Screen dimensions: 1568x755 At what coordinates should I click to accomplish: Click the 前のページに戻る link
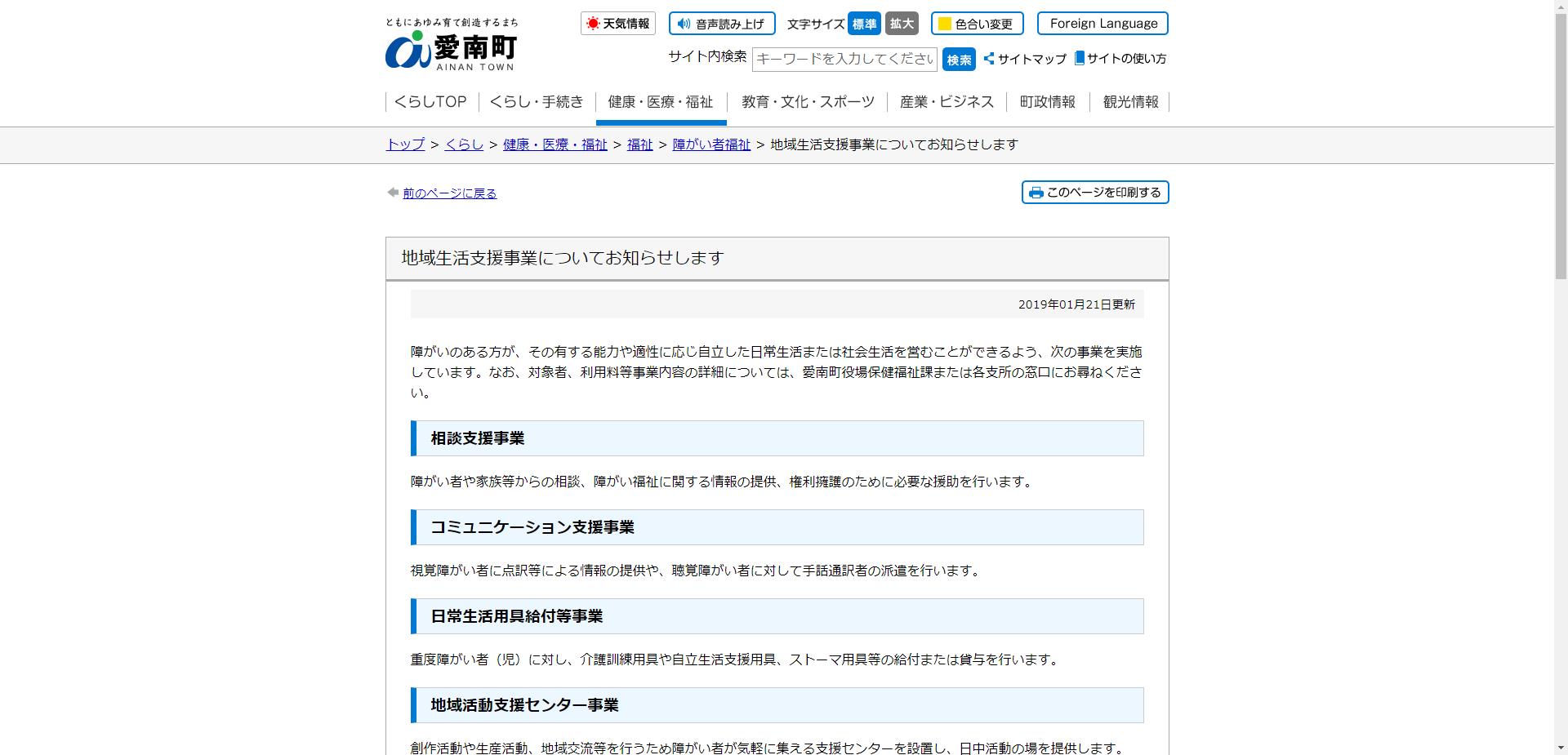click(x=449, y=193)
